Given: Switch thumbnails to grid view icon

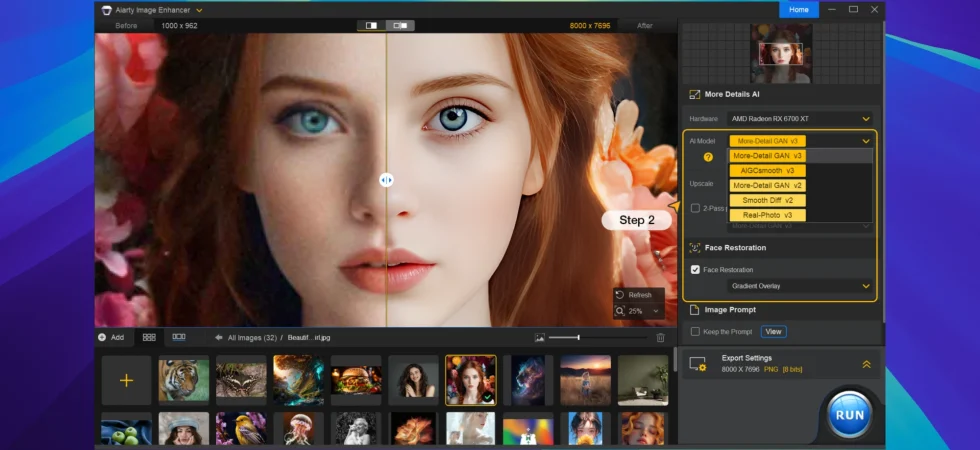Looking at the screenshot, I should (x=149, y=338).
